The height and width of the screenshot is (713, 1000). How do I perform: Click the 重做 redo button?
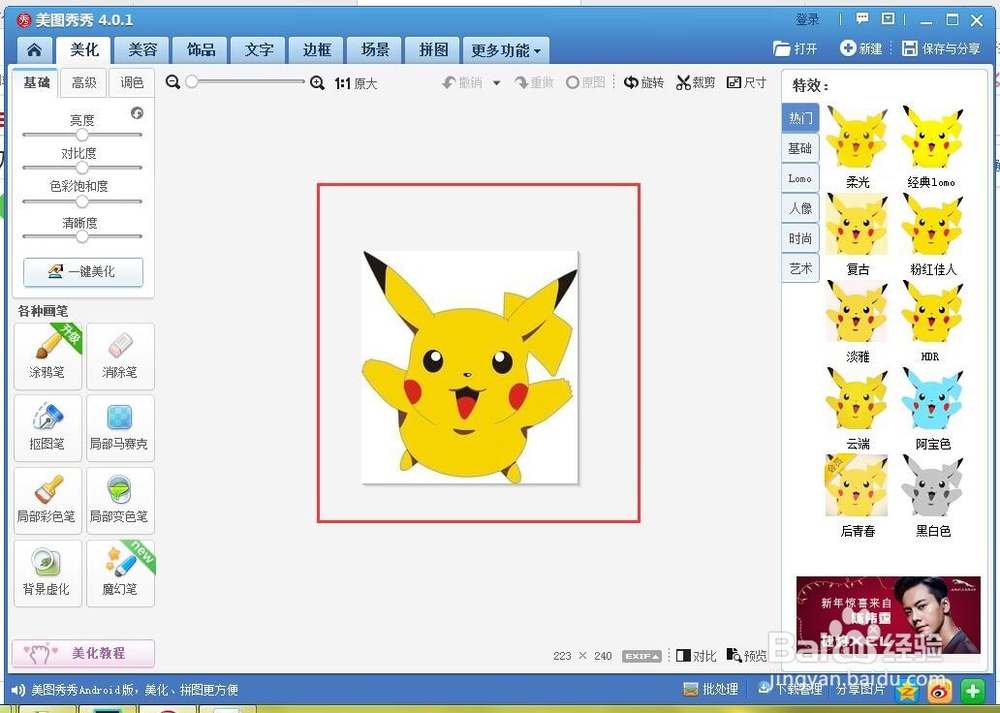pos(534,82)
